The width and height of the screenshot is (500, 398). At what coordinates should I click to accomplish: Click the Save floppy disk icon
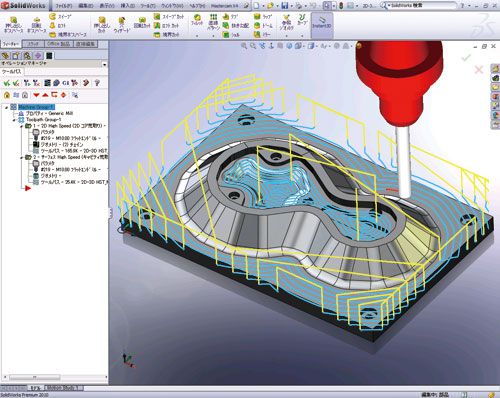[285, 6]
